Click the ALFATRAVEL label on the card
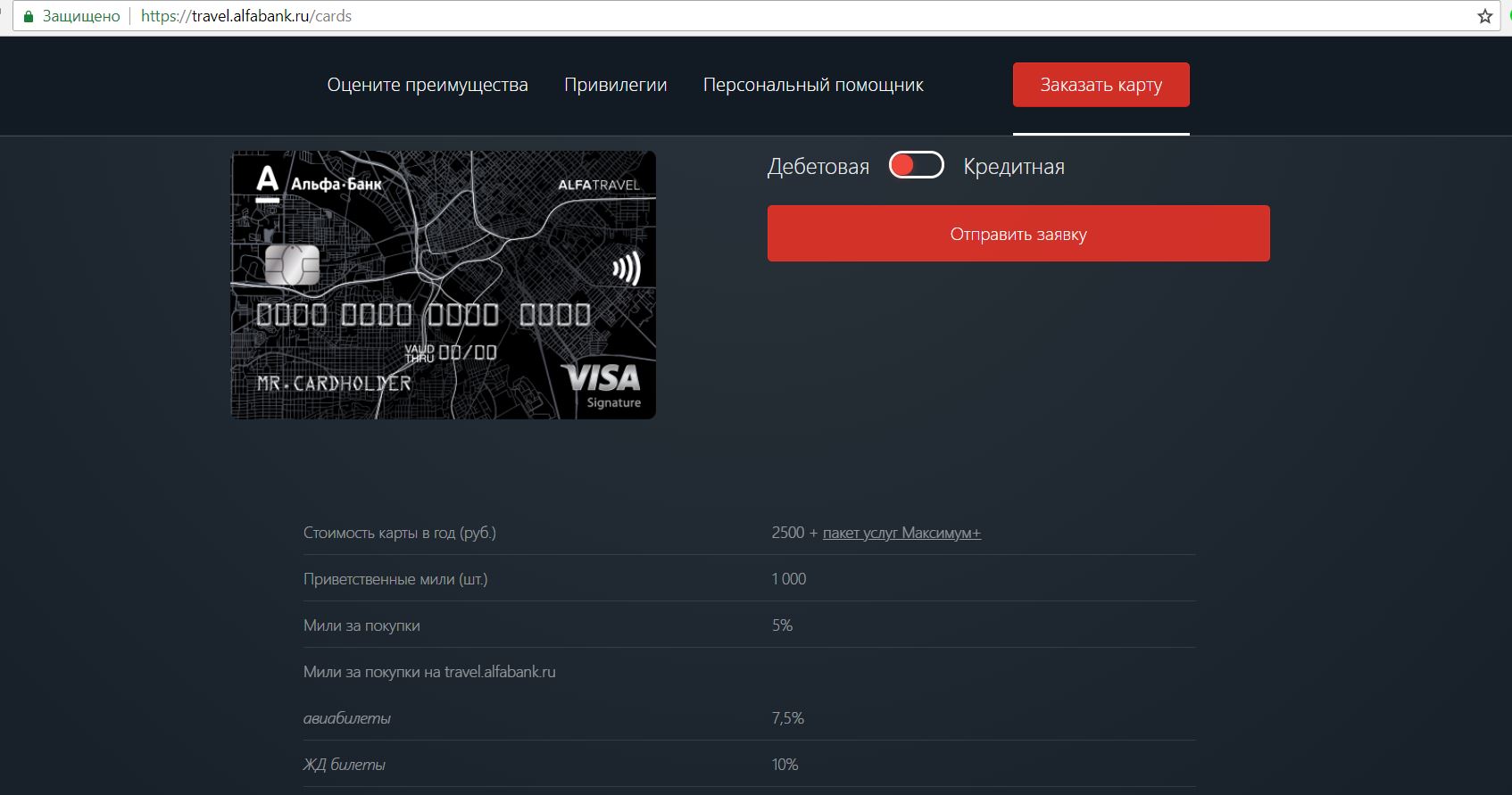Viewport: 1512px width, 795px height. (598, 185)
